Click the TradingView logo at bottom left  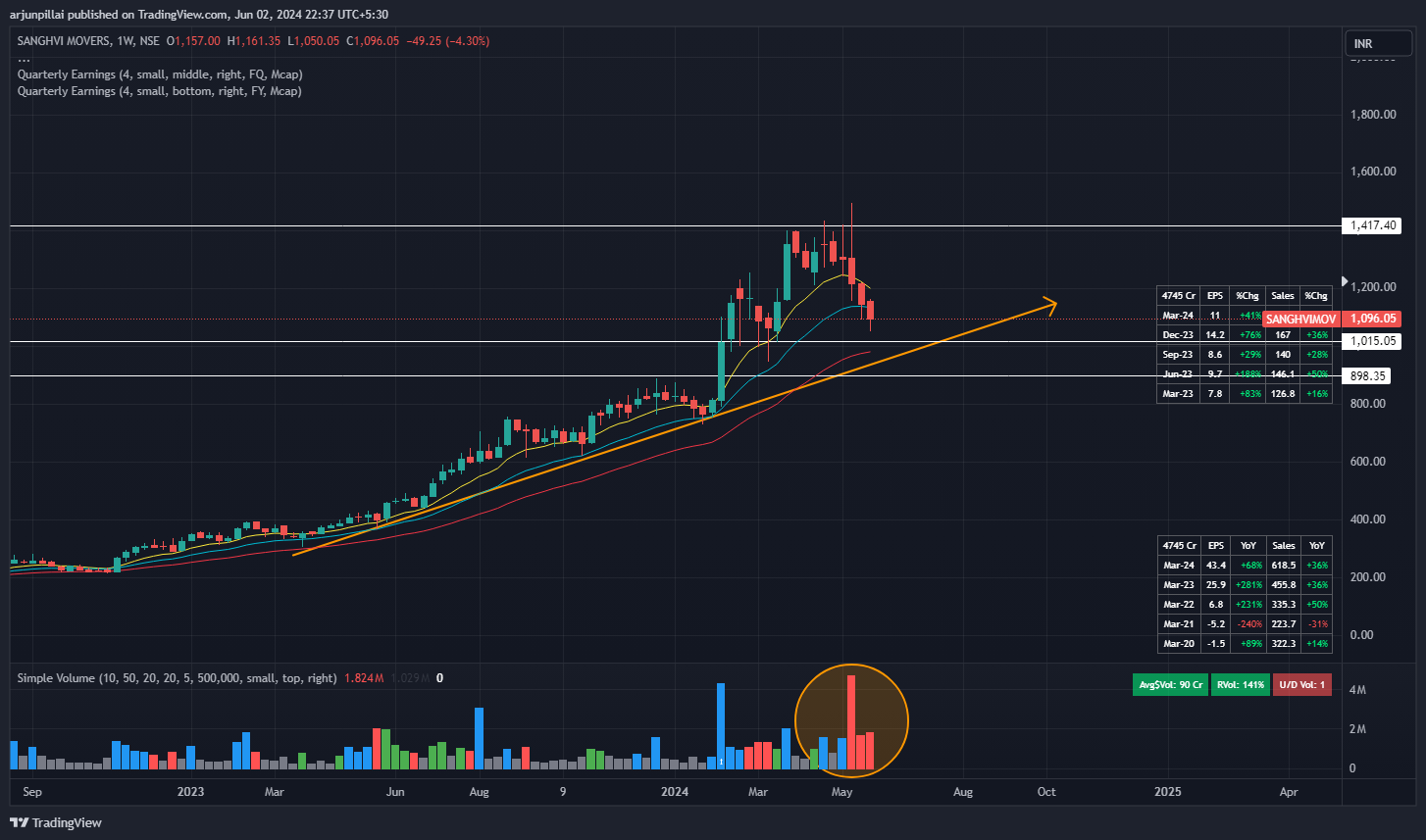pos(56,822)
